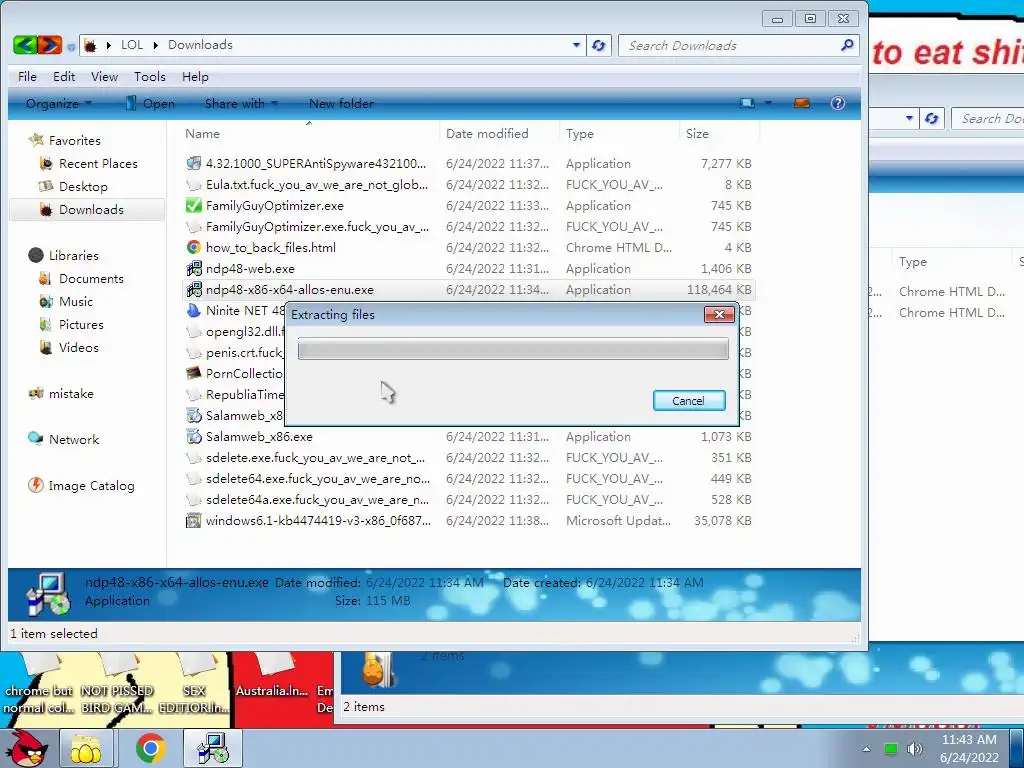Sort by the Type column header

(x=618, y=133)
